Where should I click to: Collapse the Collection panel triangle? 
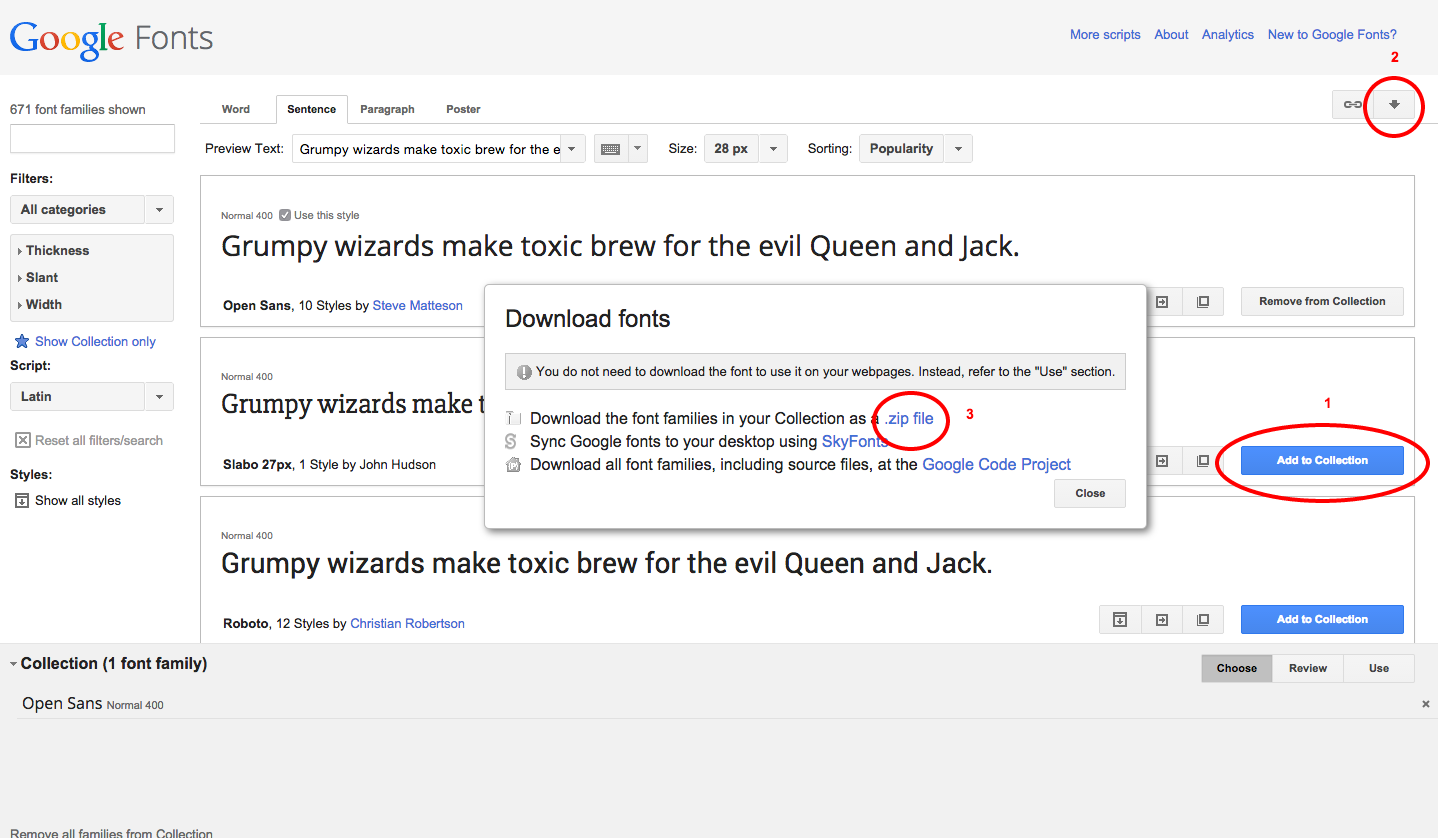pos(14,664)
